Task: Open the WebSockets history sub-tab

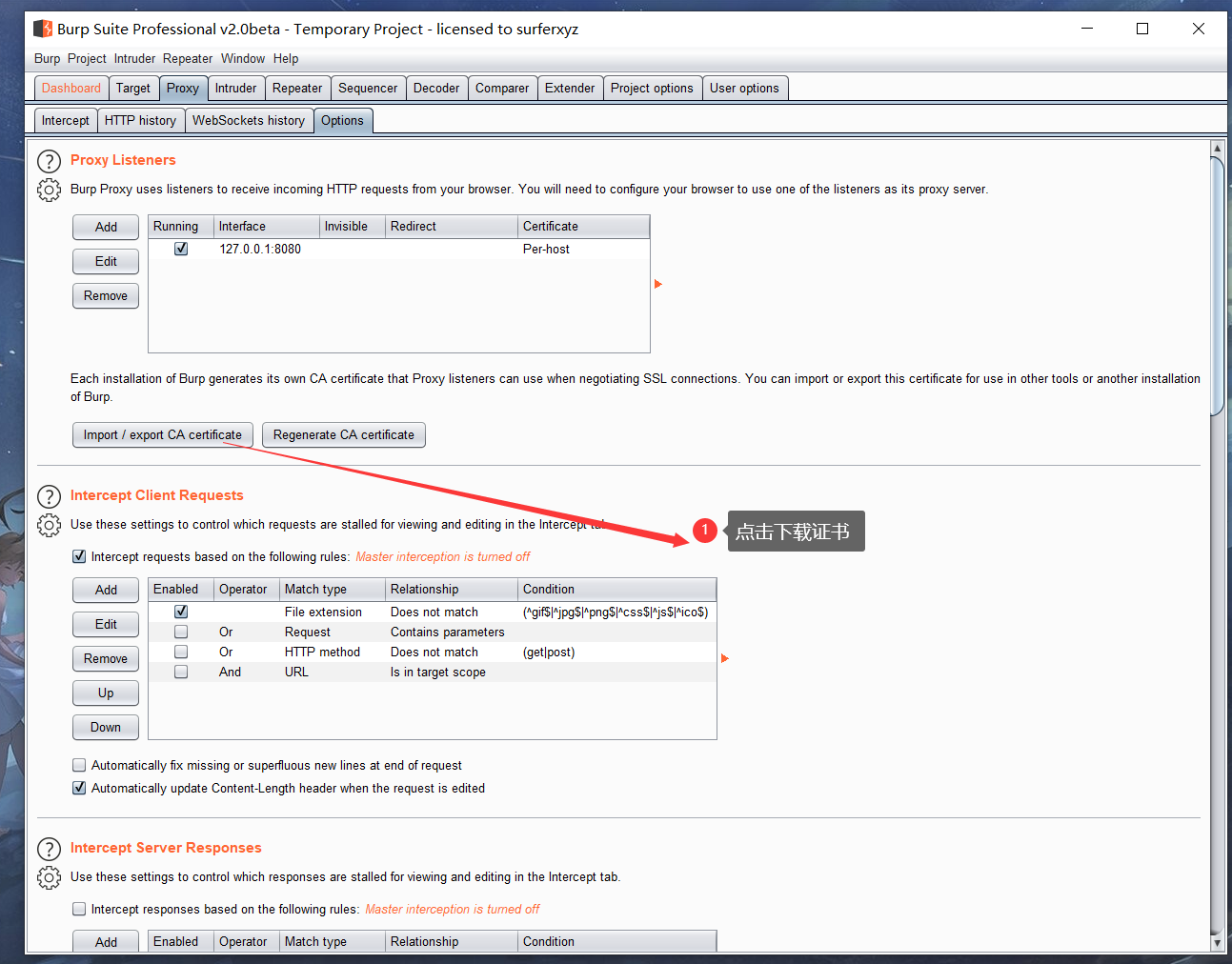Action: (x=249, y=120)
